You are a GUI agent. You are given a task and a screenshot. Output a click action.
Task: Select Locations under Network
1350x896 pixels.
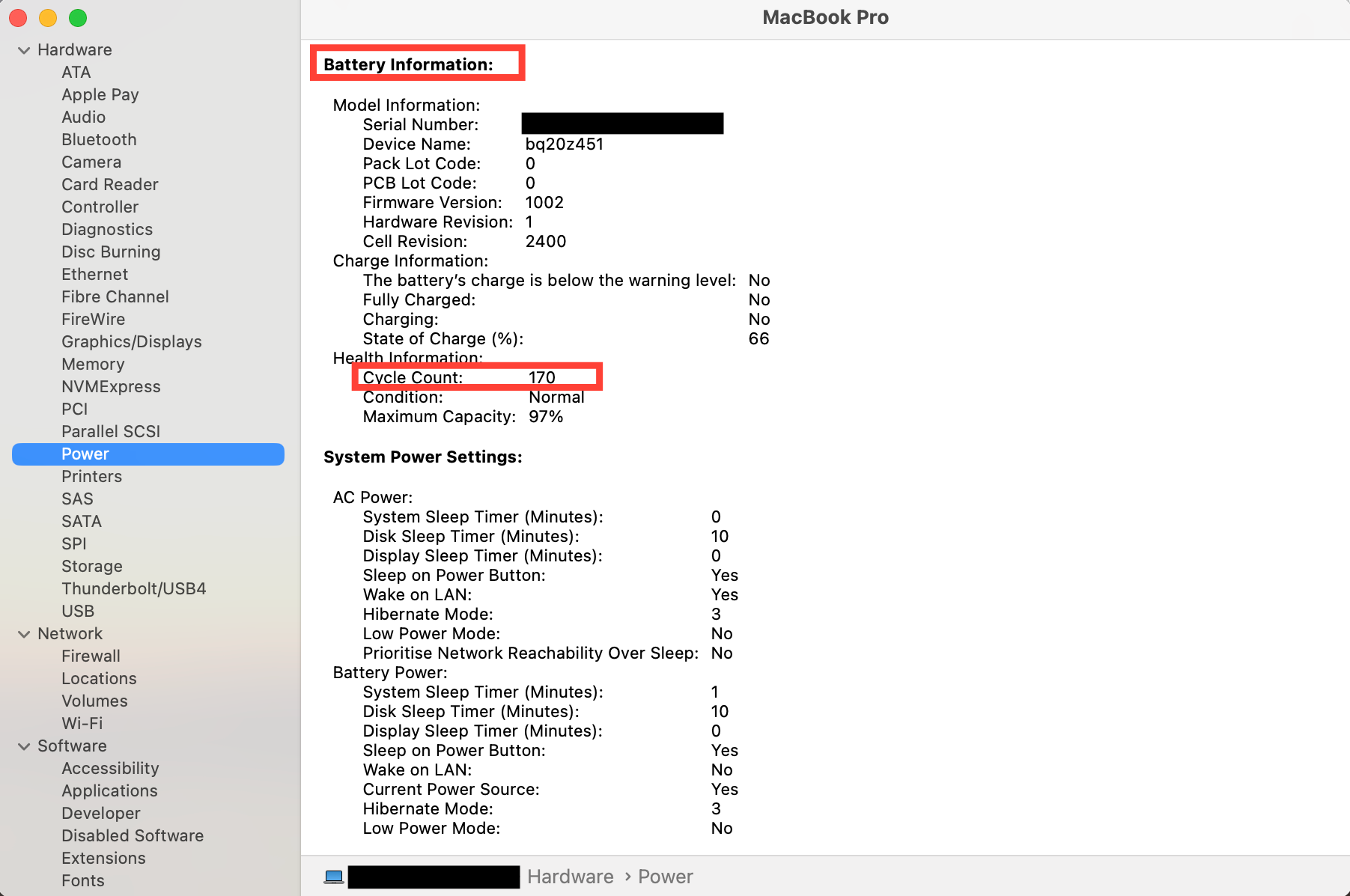[x=99, y=679]
